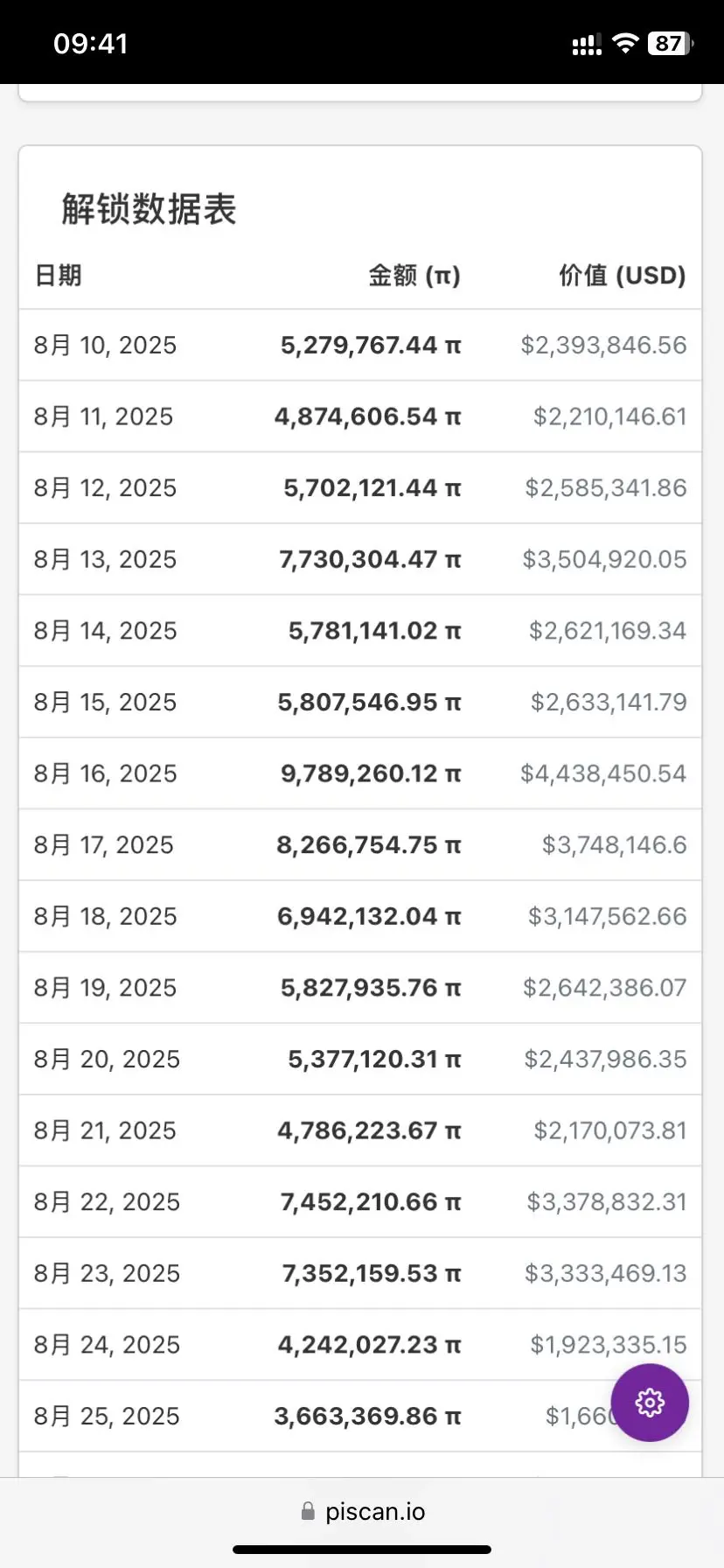Tap the piscan.io address bar
Viewport: 724px width, 1568px height.
coord(362,1512)
